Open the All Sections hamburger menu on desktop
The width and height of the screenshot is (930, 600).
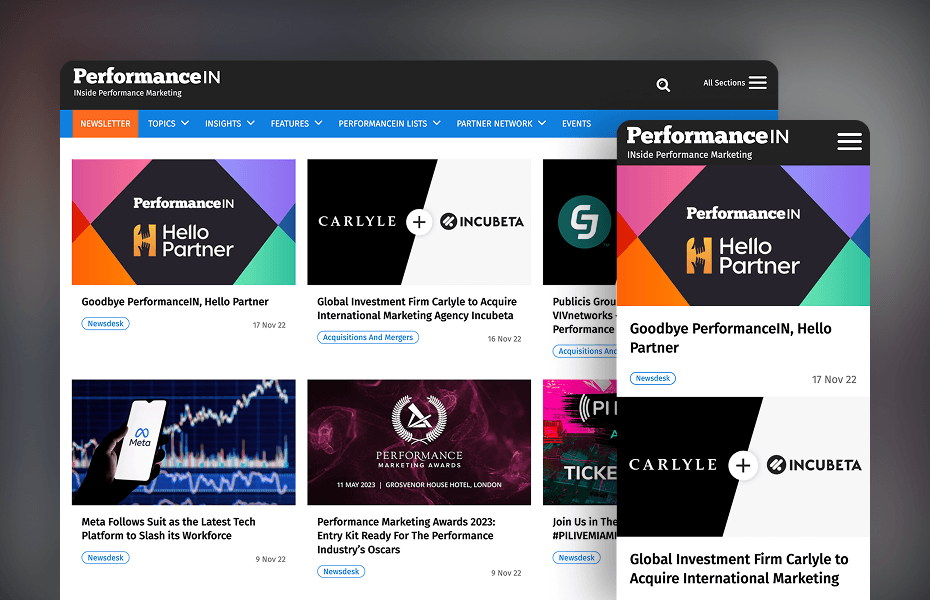(x=757, y=82)
